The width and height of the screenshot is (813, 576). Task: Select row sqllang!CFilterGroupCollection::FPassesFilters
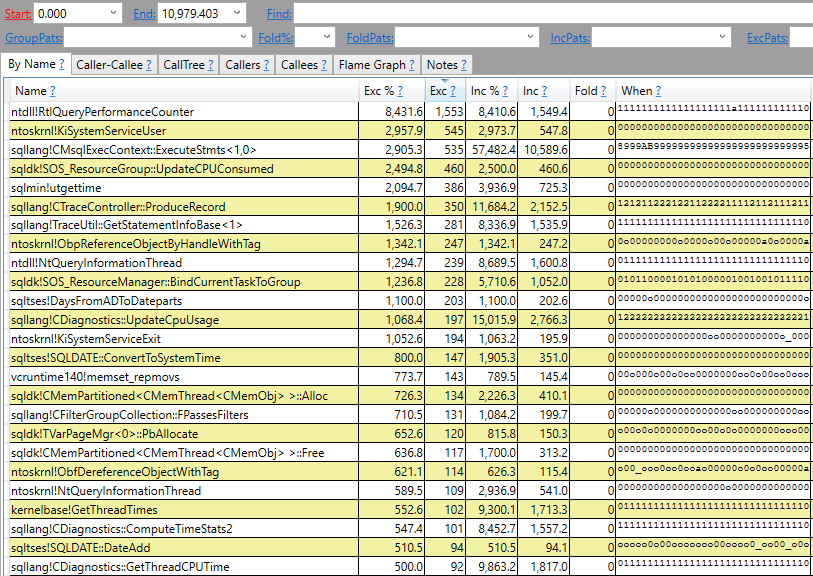(410, 415)
